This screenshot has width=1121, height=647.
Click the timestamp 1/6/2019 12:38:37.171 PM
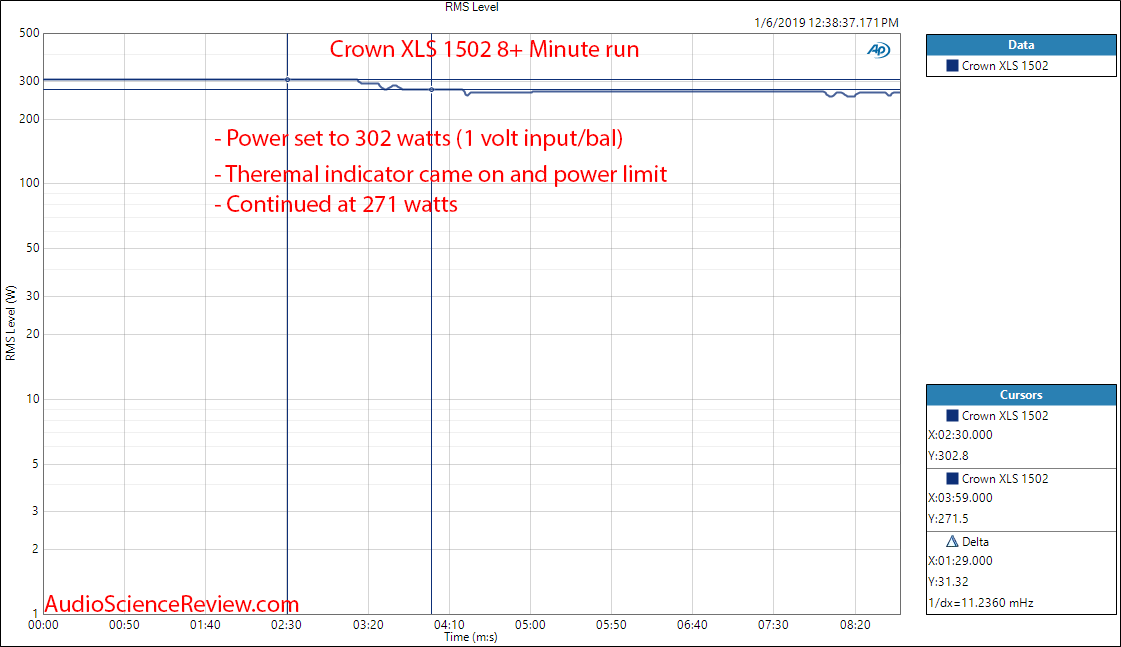826,23
